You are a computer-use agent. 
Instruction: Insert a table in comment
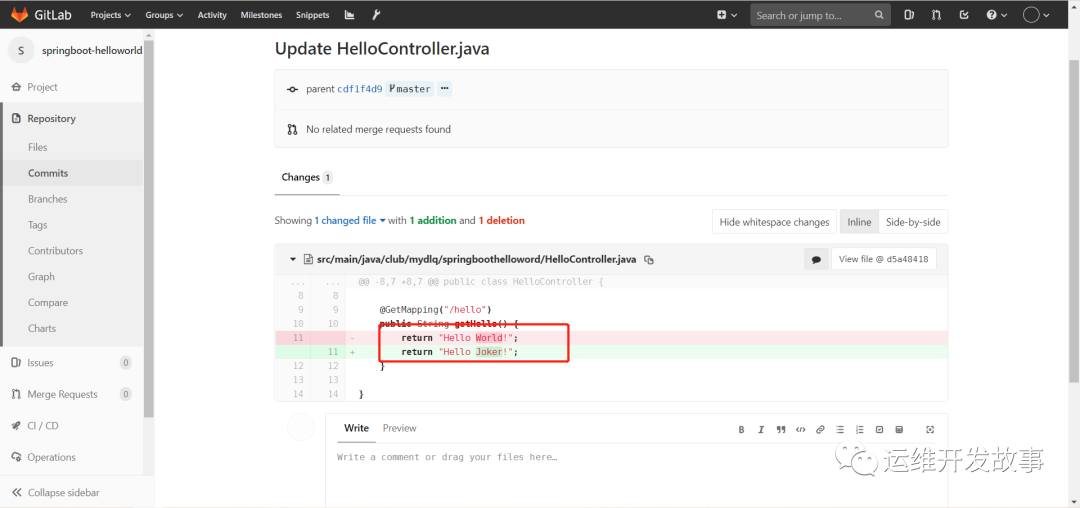[899, 430]
